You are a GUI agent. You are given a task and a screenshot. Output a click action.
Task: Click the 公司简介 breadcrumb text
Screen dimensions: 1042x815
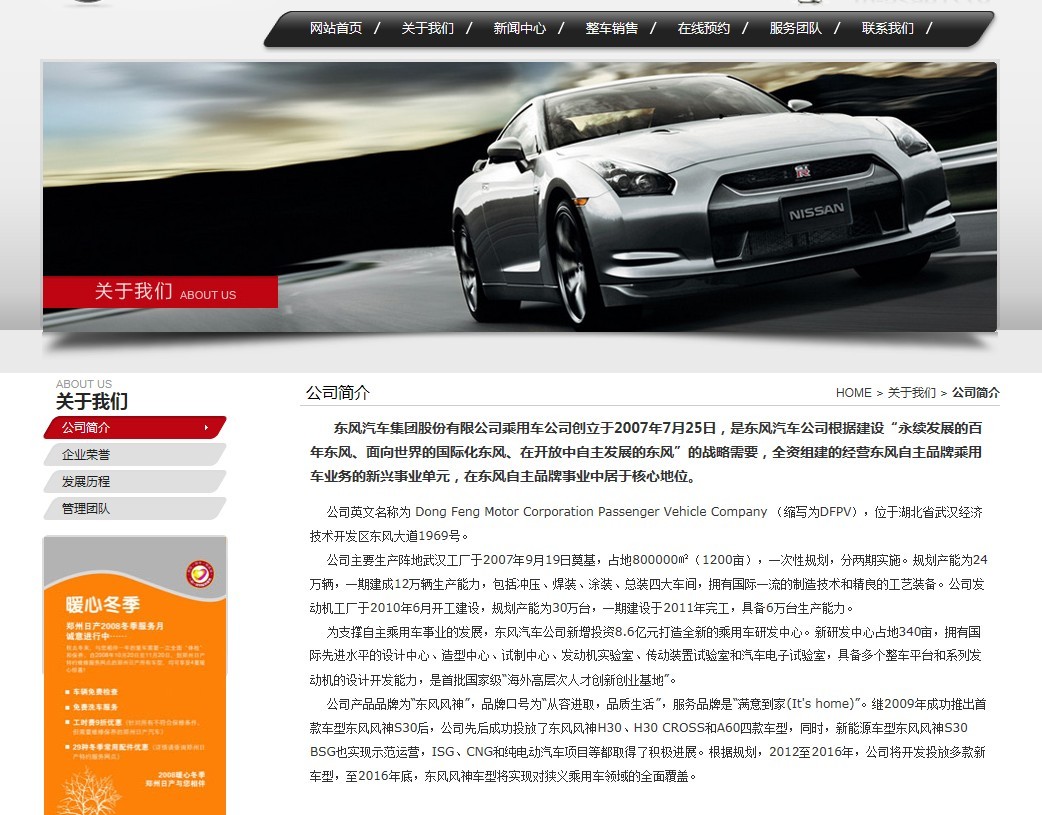[x=976, y=393]
